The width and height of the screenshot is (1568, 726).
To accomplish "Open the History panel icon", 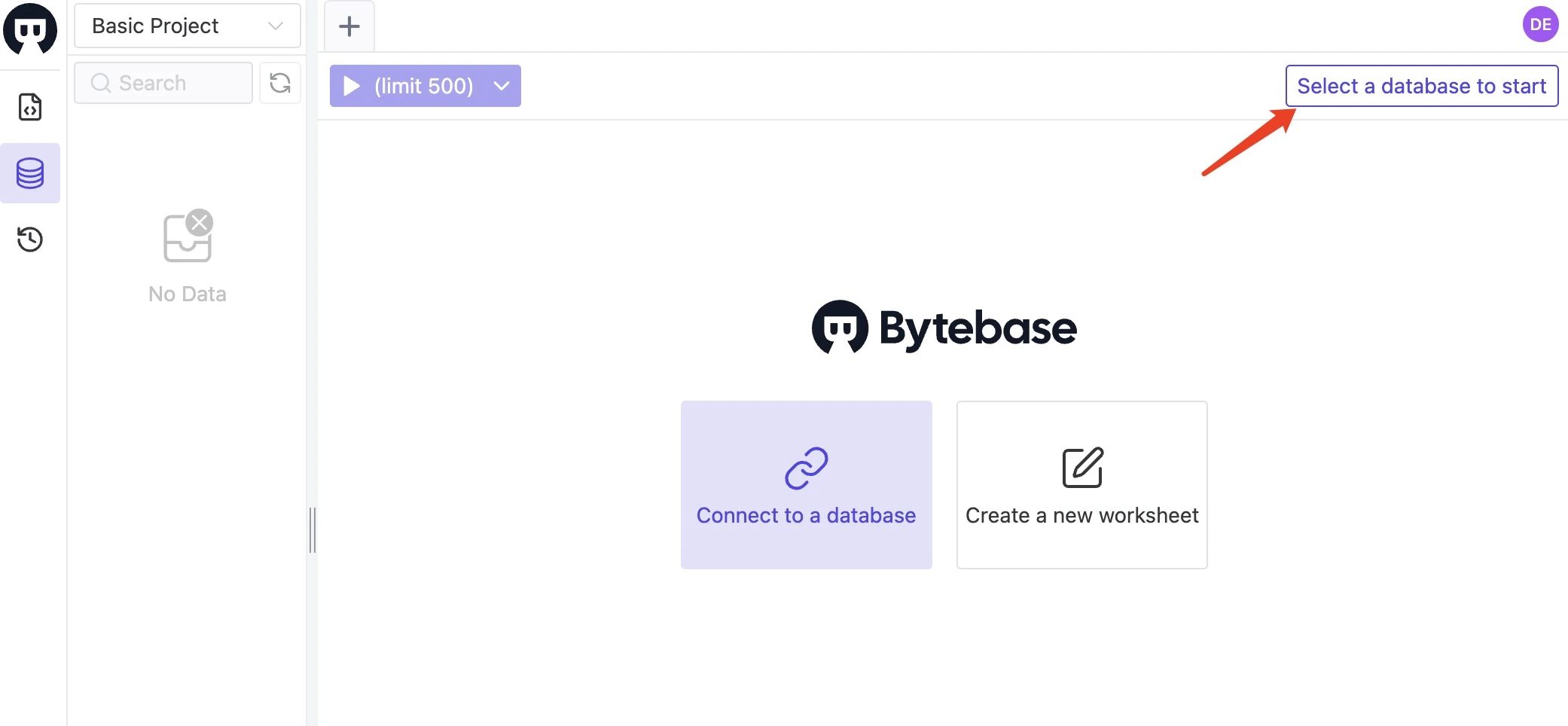I will (x=30, y=239).
